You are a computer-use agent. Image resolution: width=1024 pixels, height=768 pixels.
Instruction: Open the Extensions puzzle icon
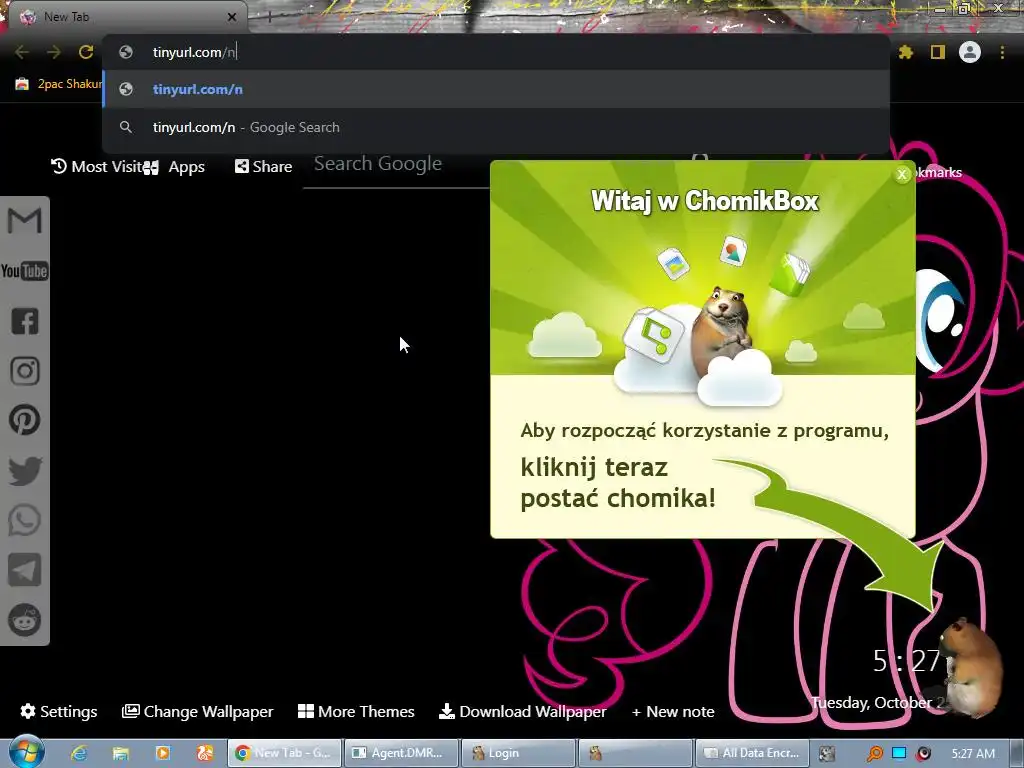[905, 52]
